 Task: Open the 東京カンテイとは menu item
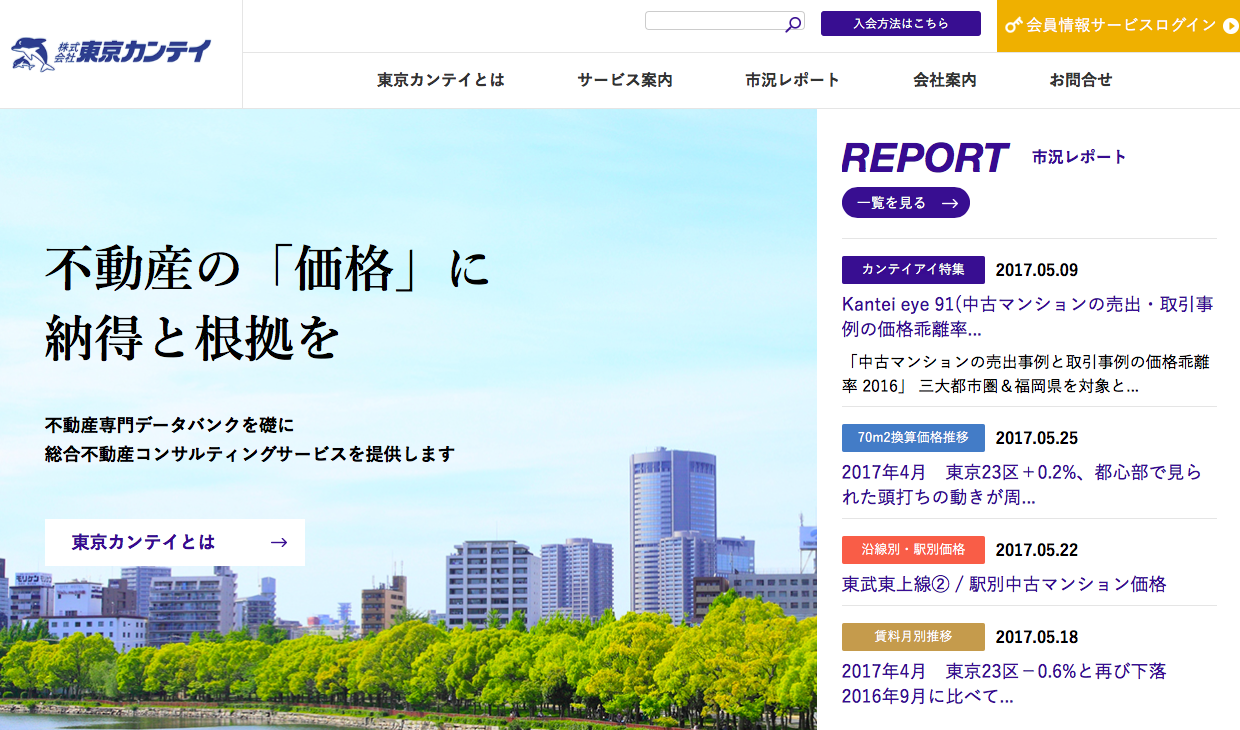coord(441,80)
